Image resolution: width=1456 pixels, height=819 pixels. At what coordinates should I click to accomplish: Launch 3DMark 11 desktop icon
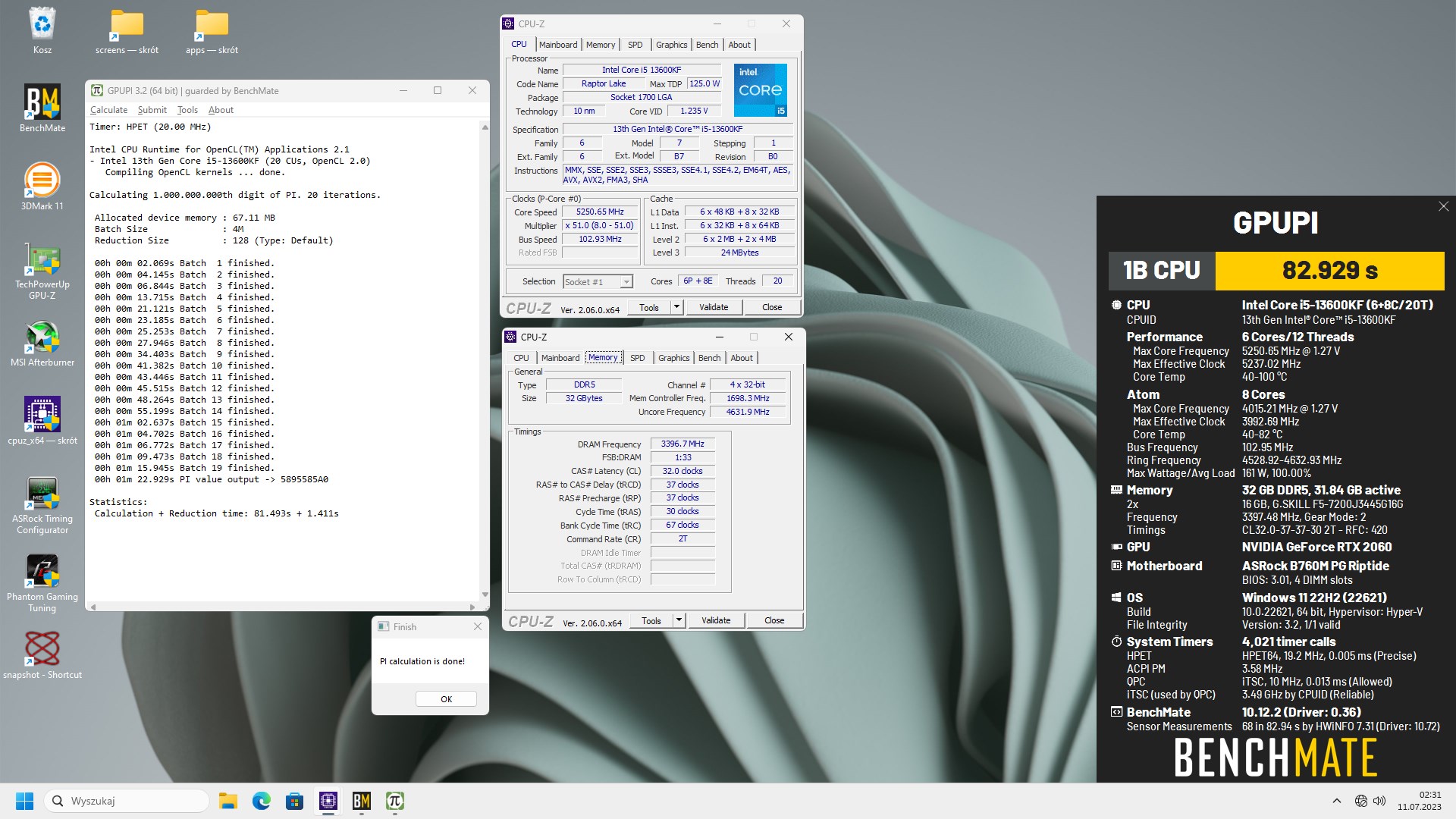coord(42,186)
